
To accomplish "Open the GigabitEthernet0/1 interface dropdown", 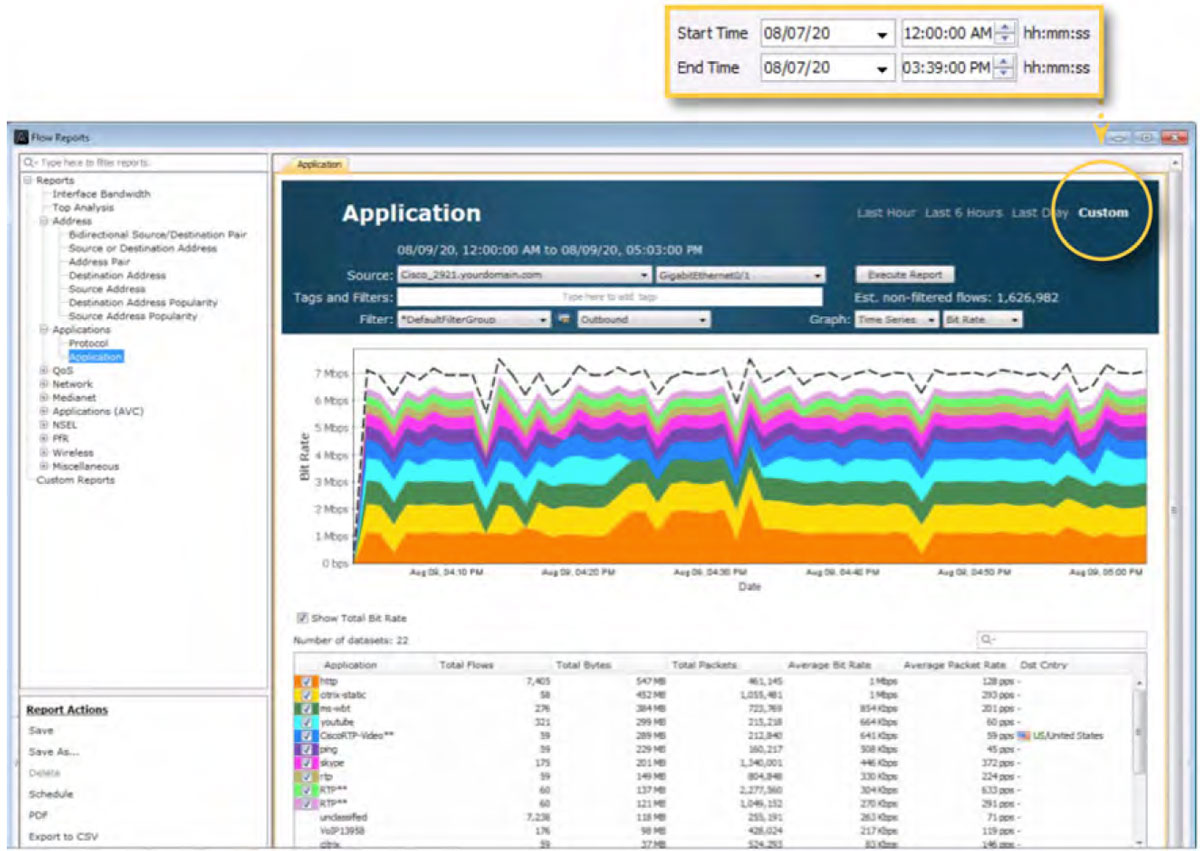I will coord(818,274).
